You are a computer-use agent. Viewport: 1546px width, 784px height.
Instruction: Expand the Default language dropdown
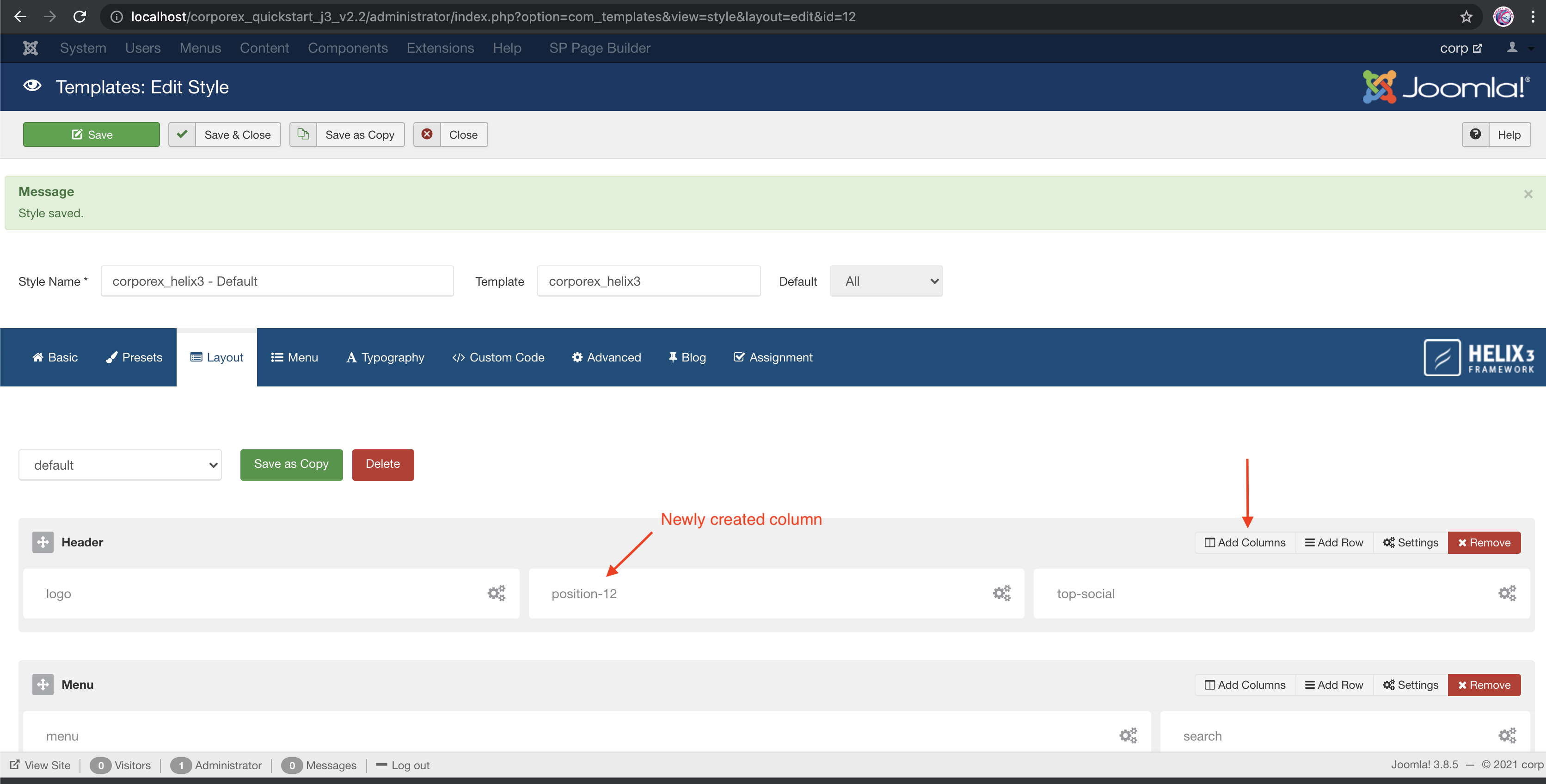886,281
